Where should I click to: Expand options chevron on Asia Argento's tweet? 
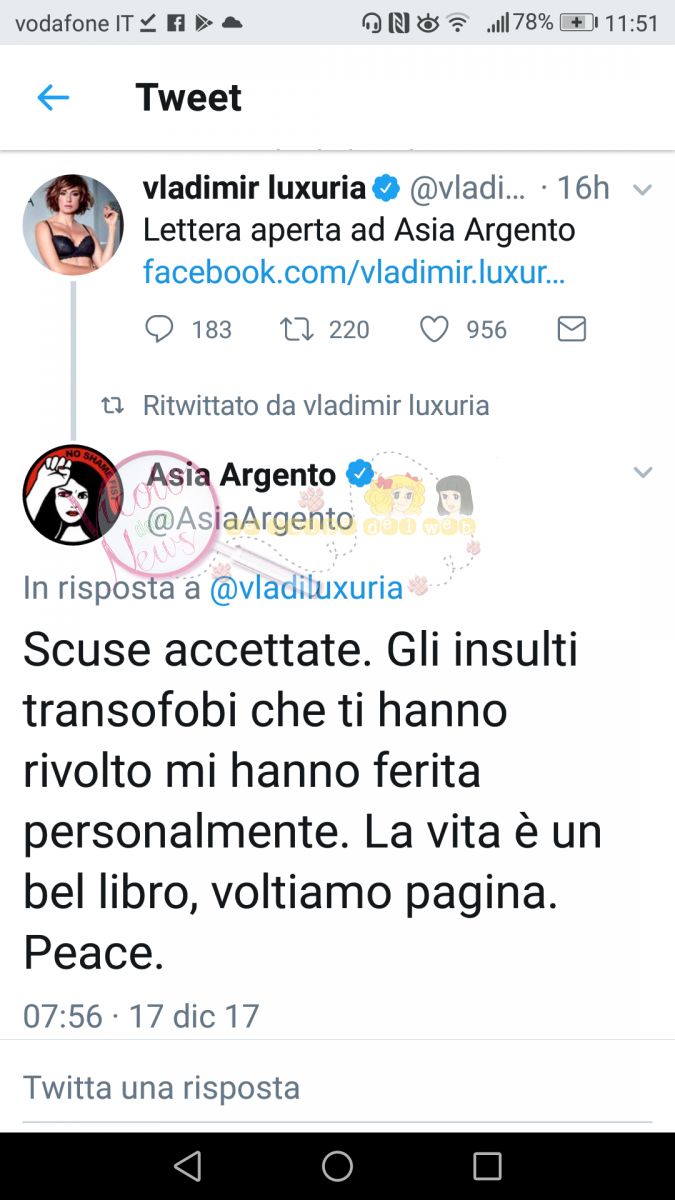(x=642, y=472)
